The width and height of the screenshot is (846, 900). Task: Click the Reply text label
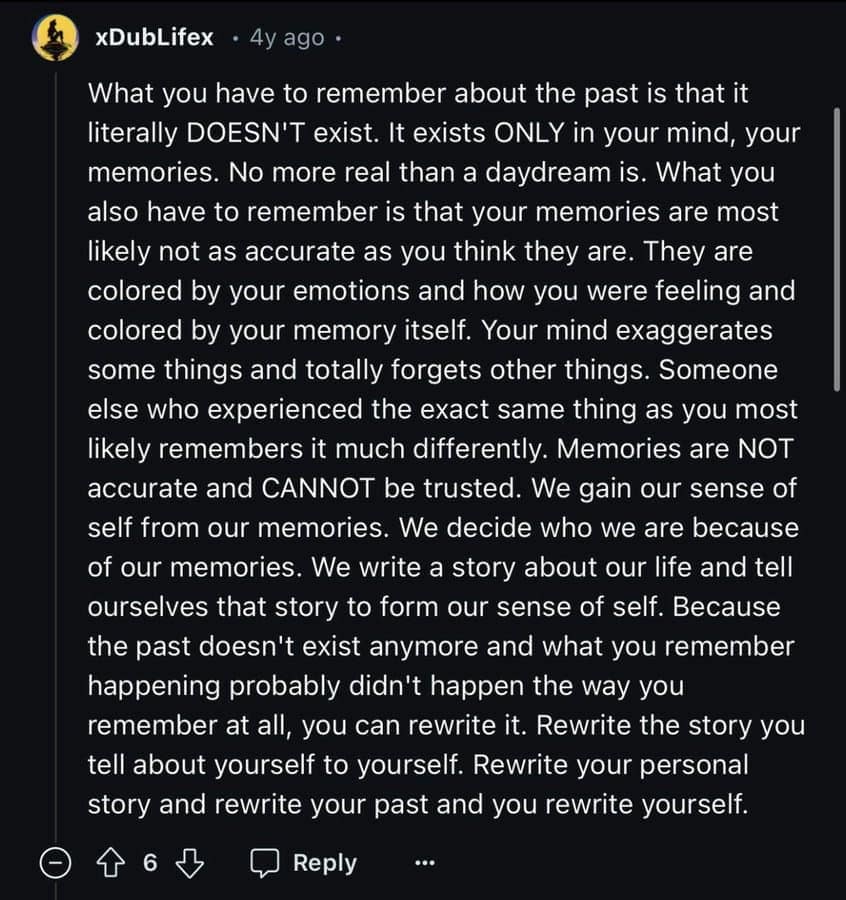coord(324,862)
